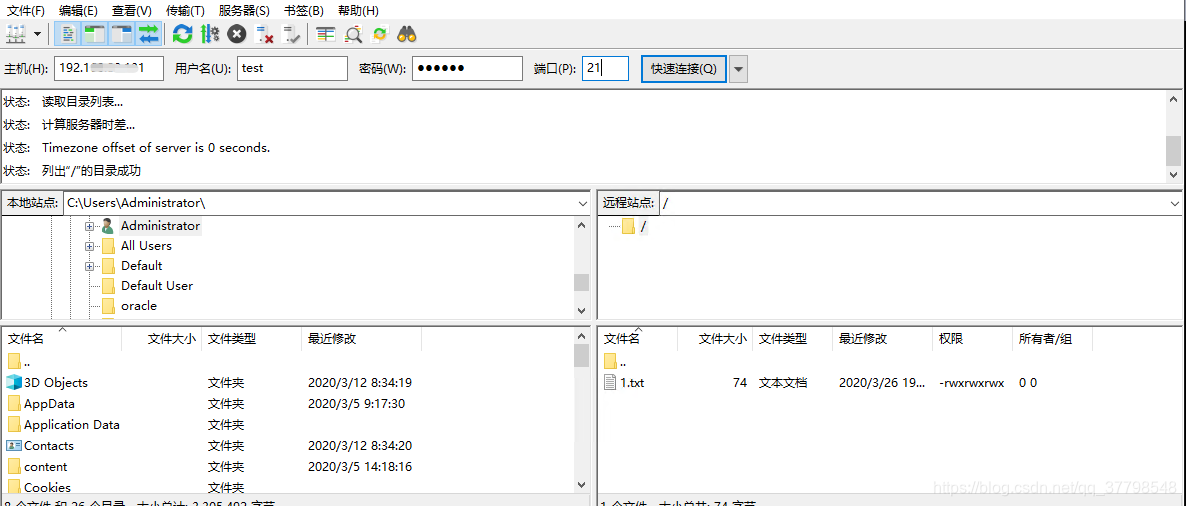Click the 主机 host input field
This screenshot has height=506, width=1186.
(x=109, y=68)
